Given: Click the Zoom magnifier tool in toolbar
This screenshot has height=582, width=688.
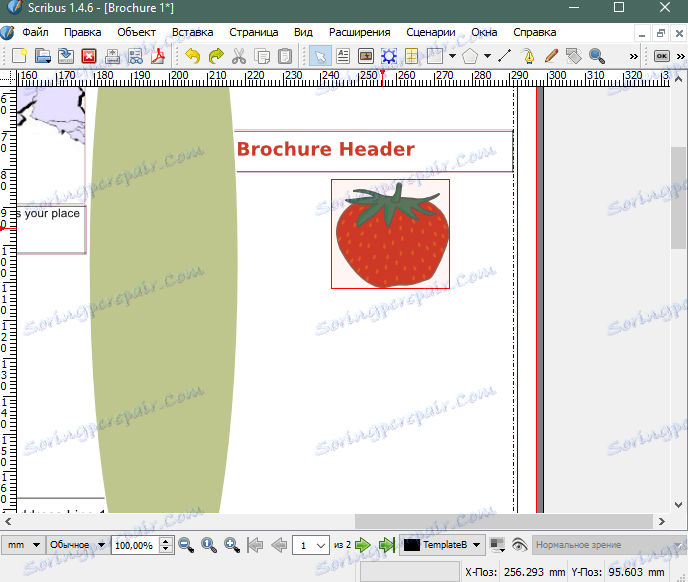Looking at the screenshot, I should tap(597, 56).
